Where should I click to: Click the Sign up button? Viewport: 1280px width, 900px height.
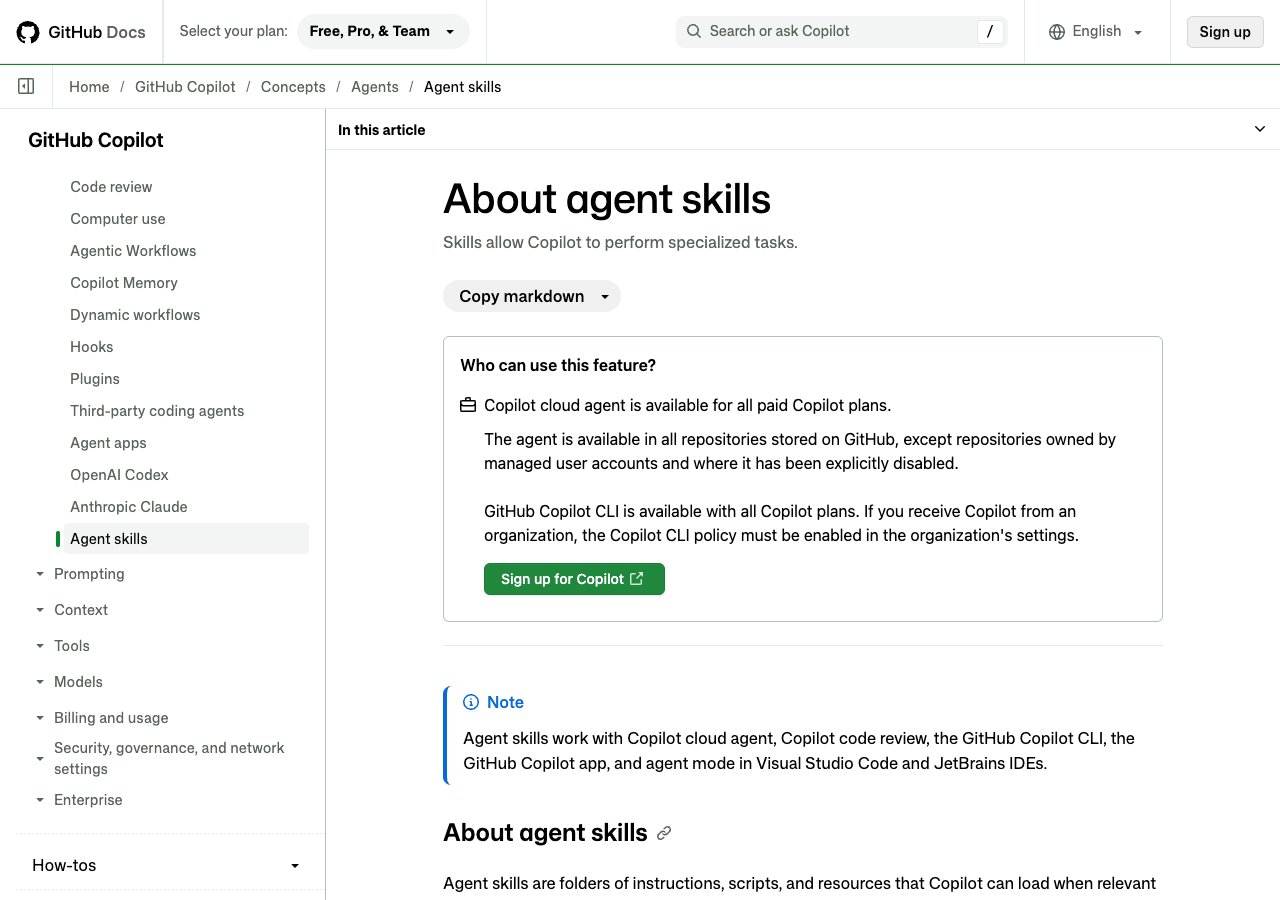coord(1225,31)
